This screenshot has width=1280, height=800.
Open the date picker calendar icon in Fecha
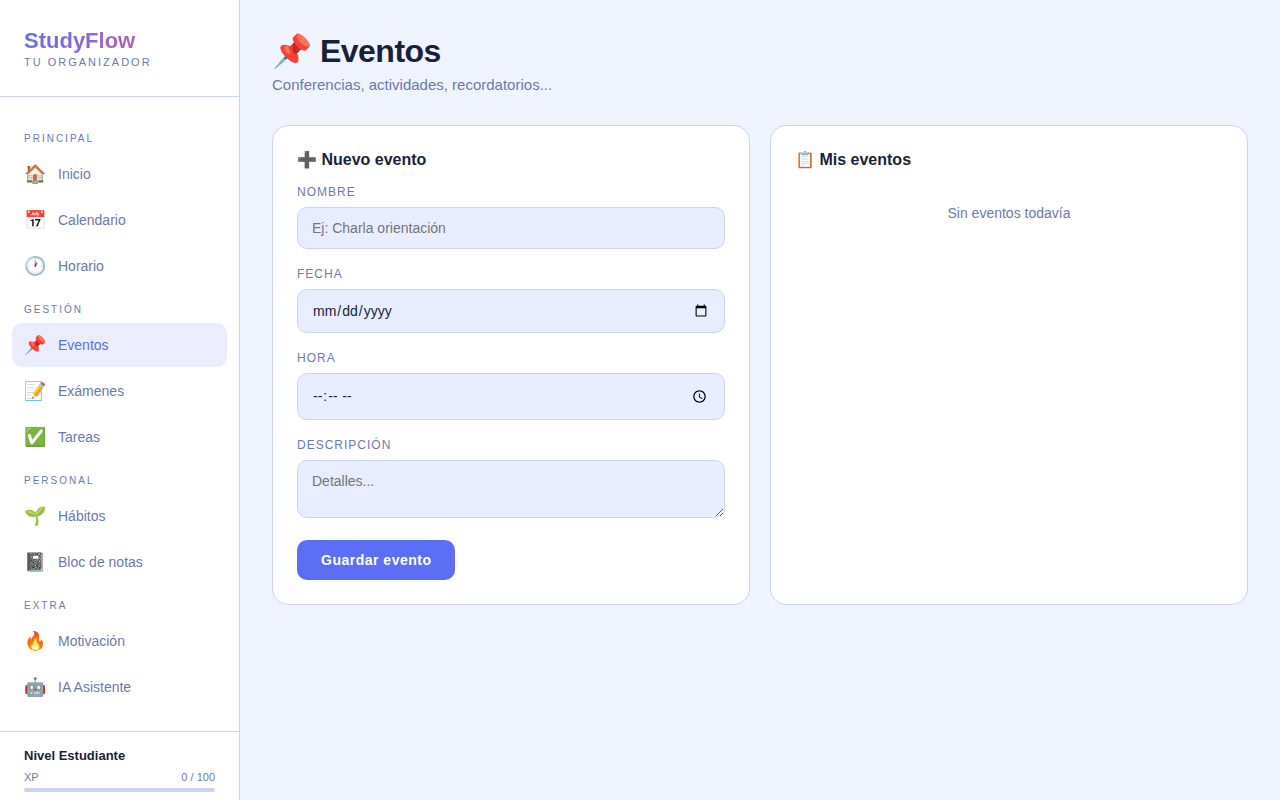[x=701, y=311]
